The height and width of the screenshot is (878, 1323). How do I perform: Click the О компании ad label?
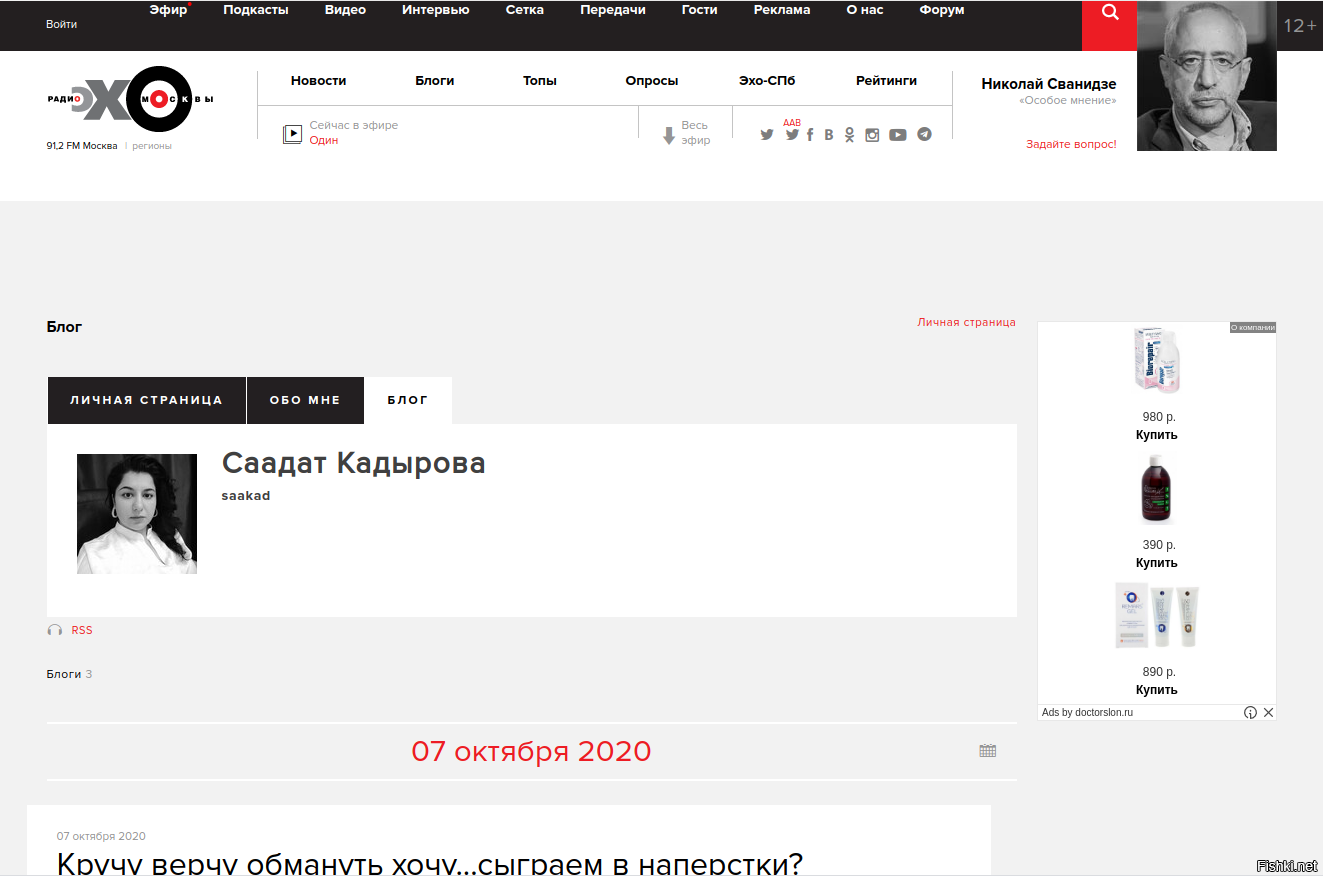(x=1253, y=327)
